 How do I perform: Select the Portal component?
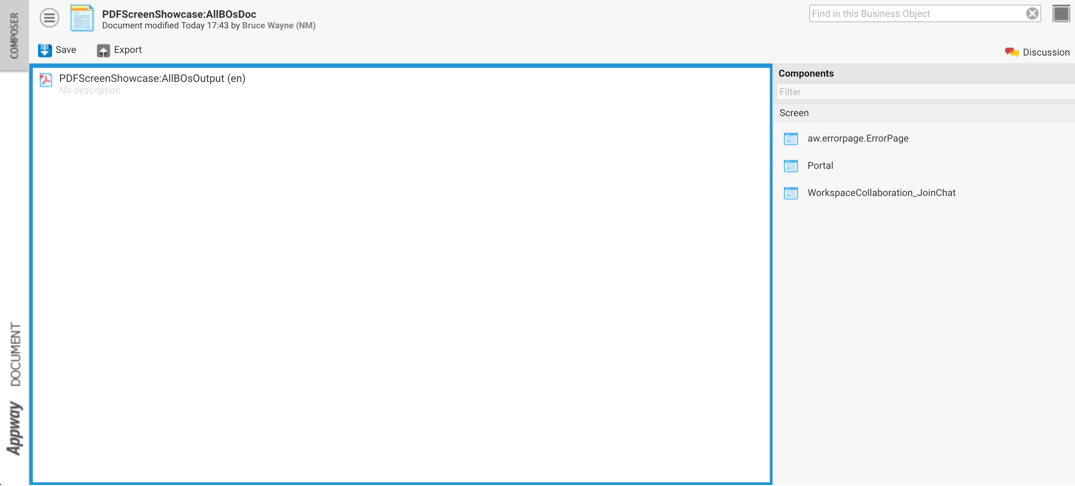coord(821,166)
